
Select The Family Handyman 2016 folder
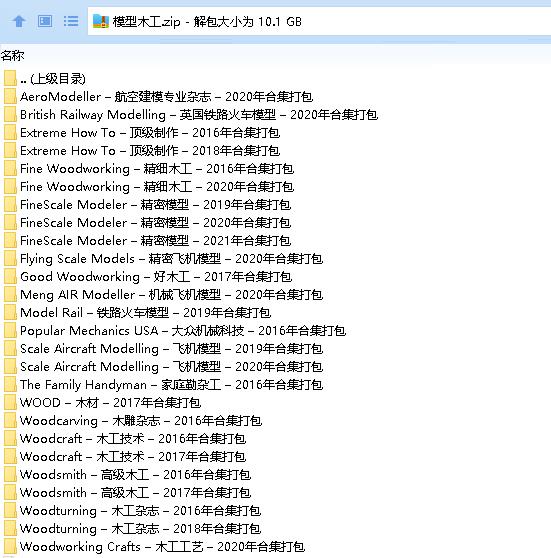171,385
